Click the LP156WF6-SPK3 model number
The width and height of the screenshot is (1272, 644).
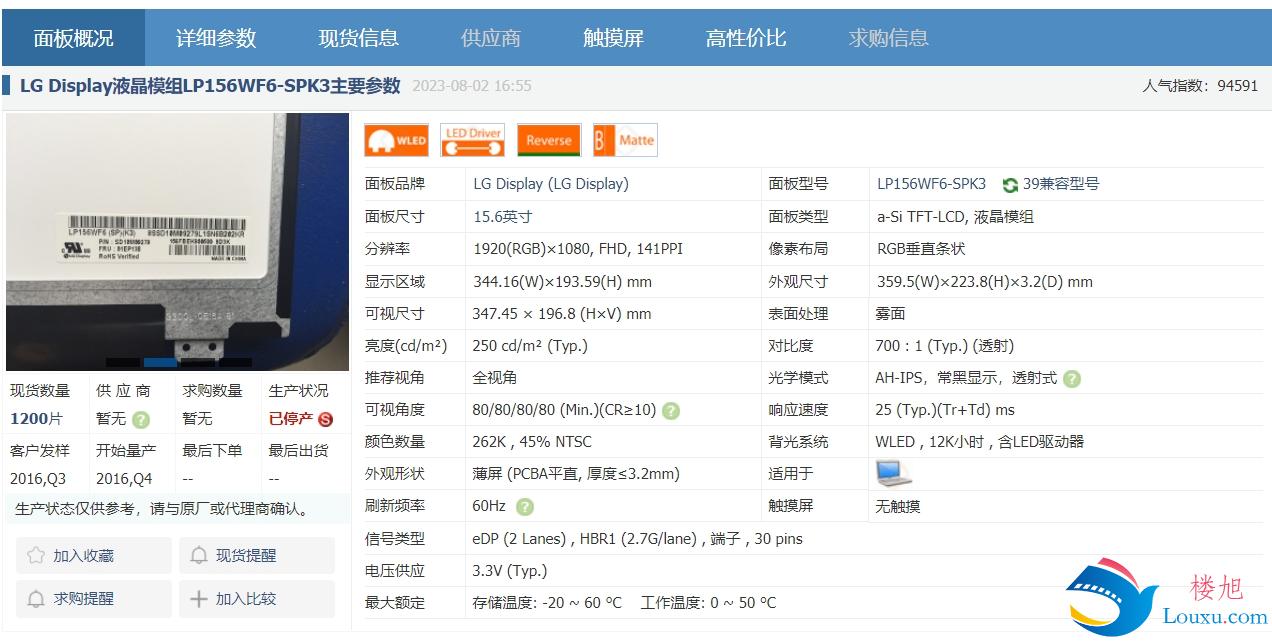coord(931,184)
